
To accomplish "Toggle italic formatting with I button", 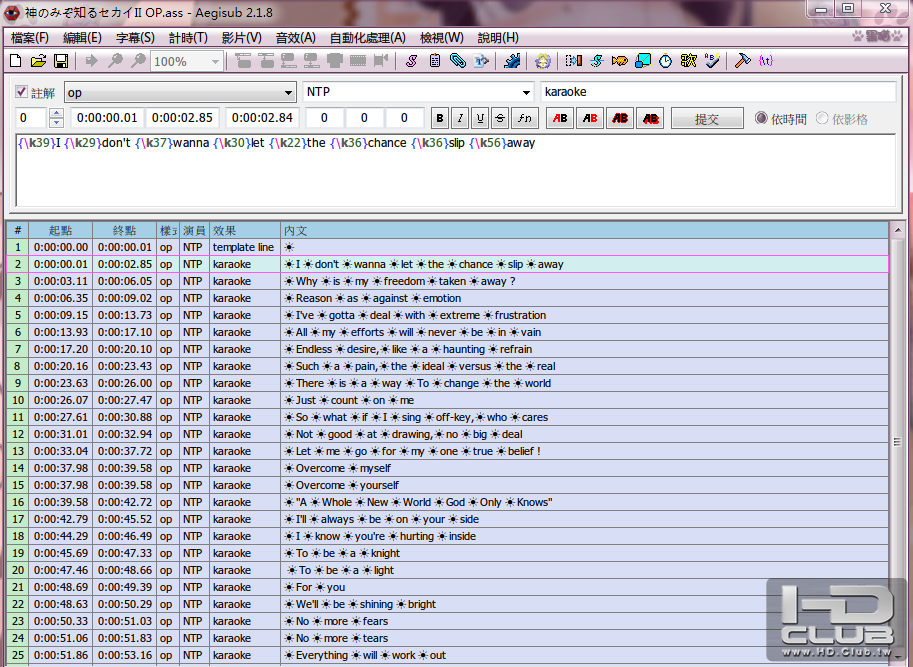I will click(460, 119).
